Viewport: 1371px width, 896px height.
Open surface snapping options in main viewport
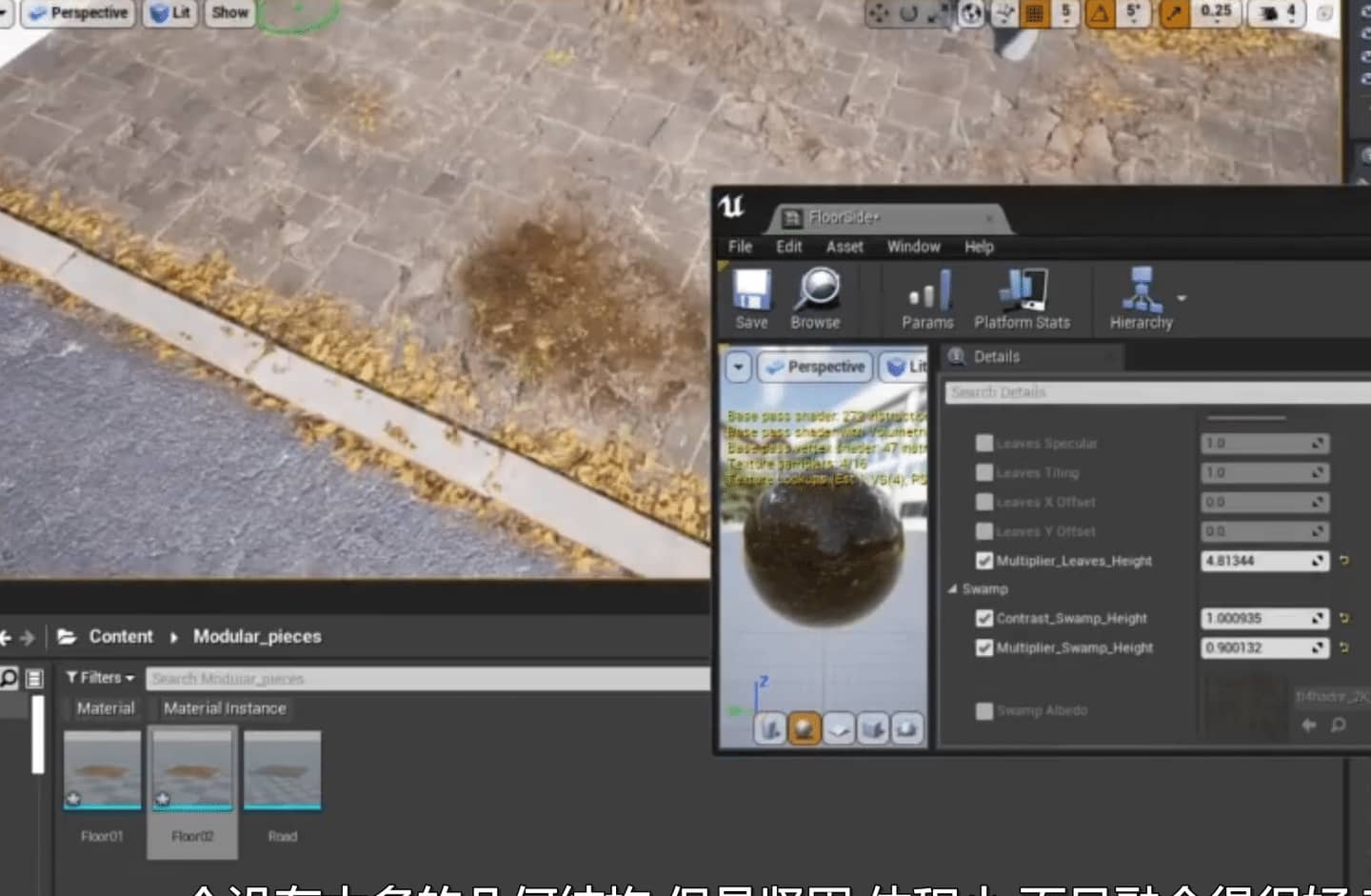(1004, 12)
